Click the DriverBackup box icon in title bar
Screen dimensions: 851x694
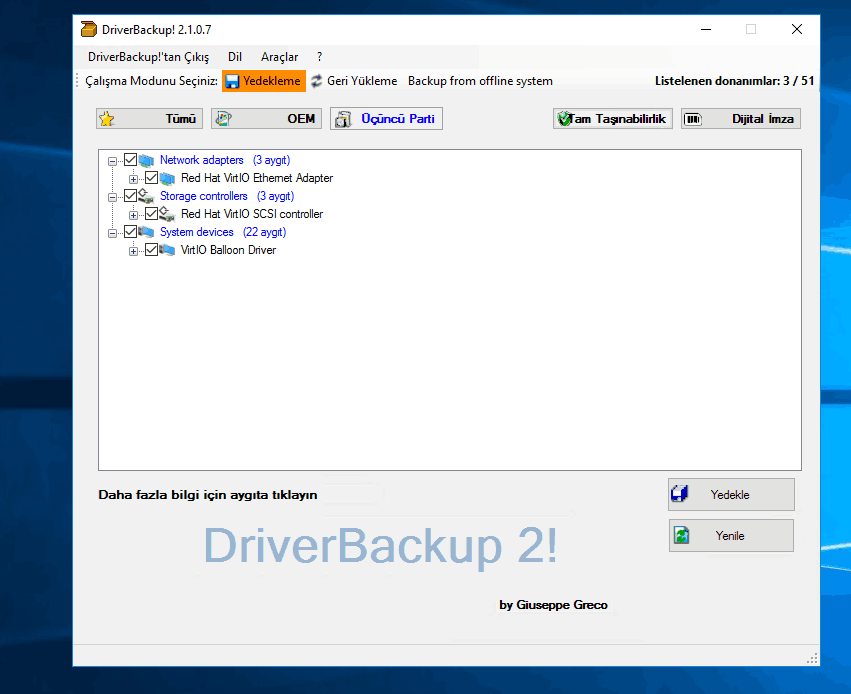[x=88, y=29]
